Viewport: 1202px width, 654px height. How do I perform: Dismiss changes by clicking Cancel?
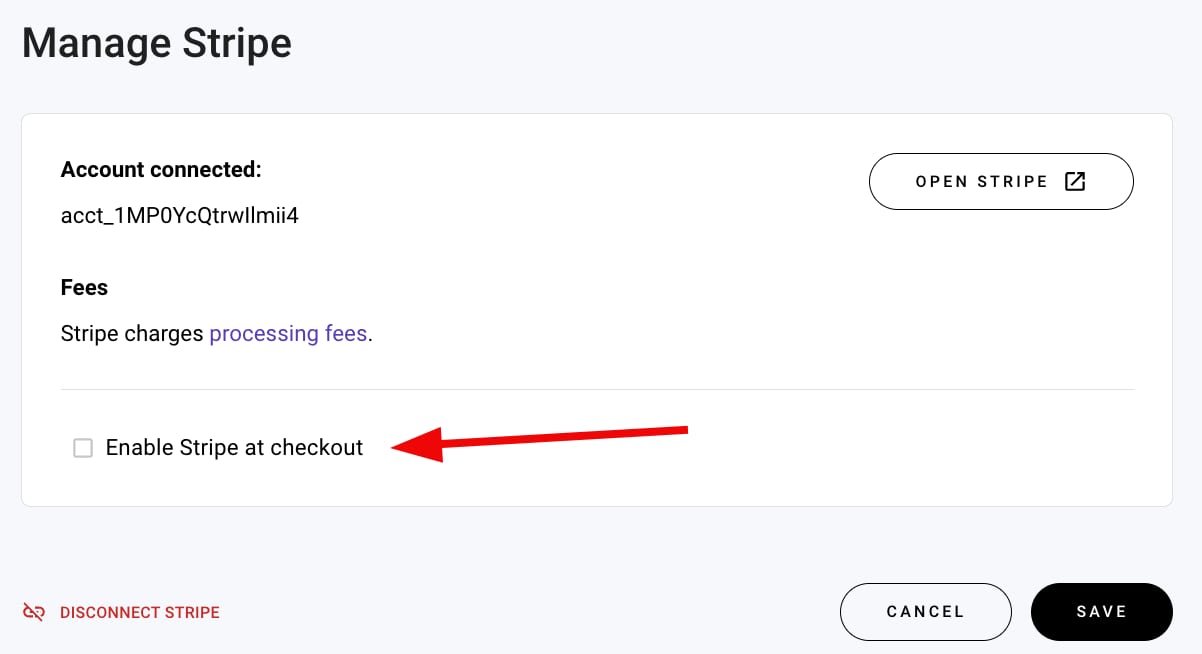(925, 611)
